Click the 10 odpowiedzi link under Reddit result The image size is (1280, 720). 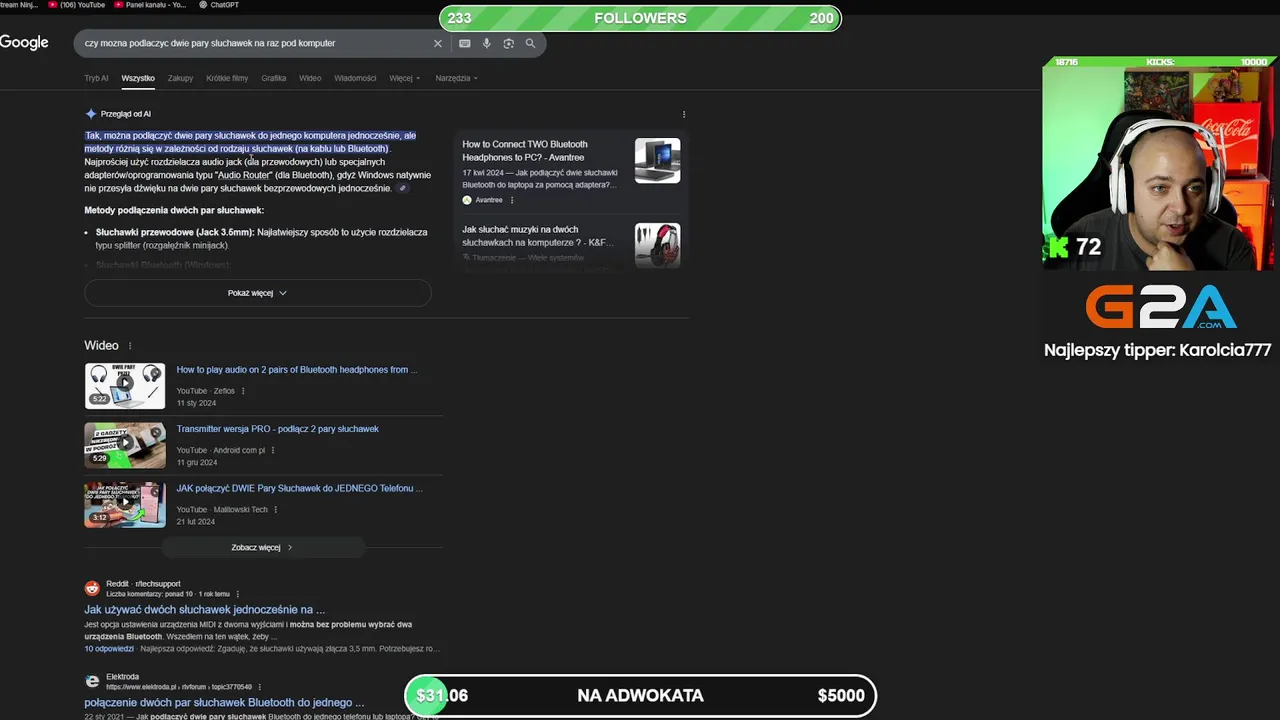pyautogui.click(x=109, y=649)
